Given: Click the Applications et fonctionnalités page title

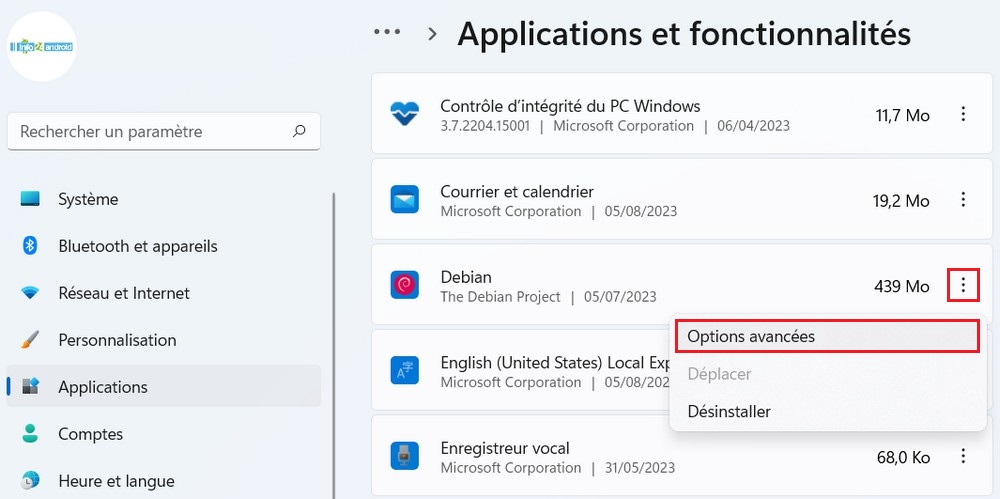Looking at the screenshot, I should click(684, 34).
